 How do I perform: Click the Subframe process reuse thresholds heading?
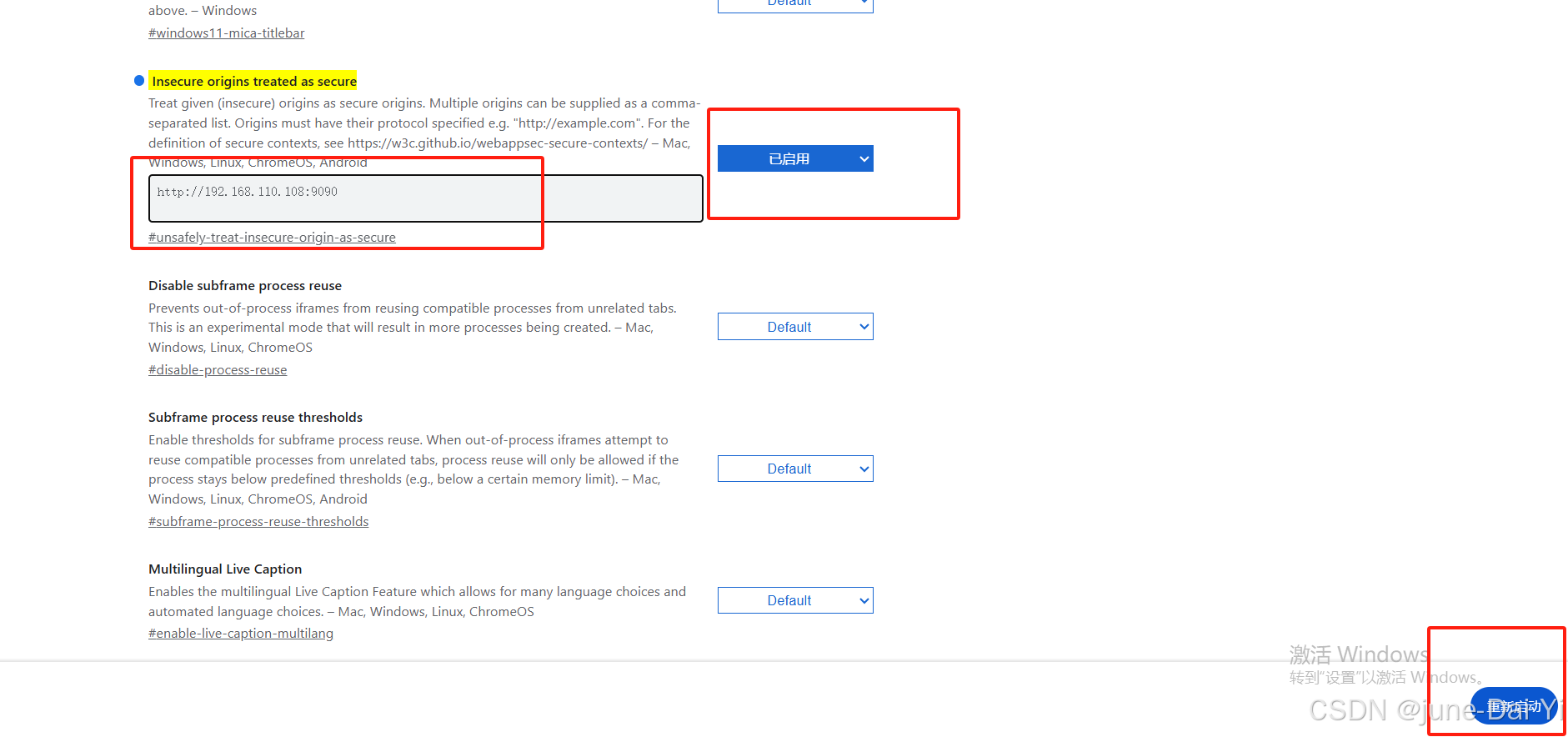click(255, 418)
